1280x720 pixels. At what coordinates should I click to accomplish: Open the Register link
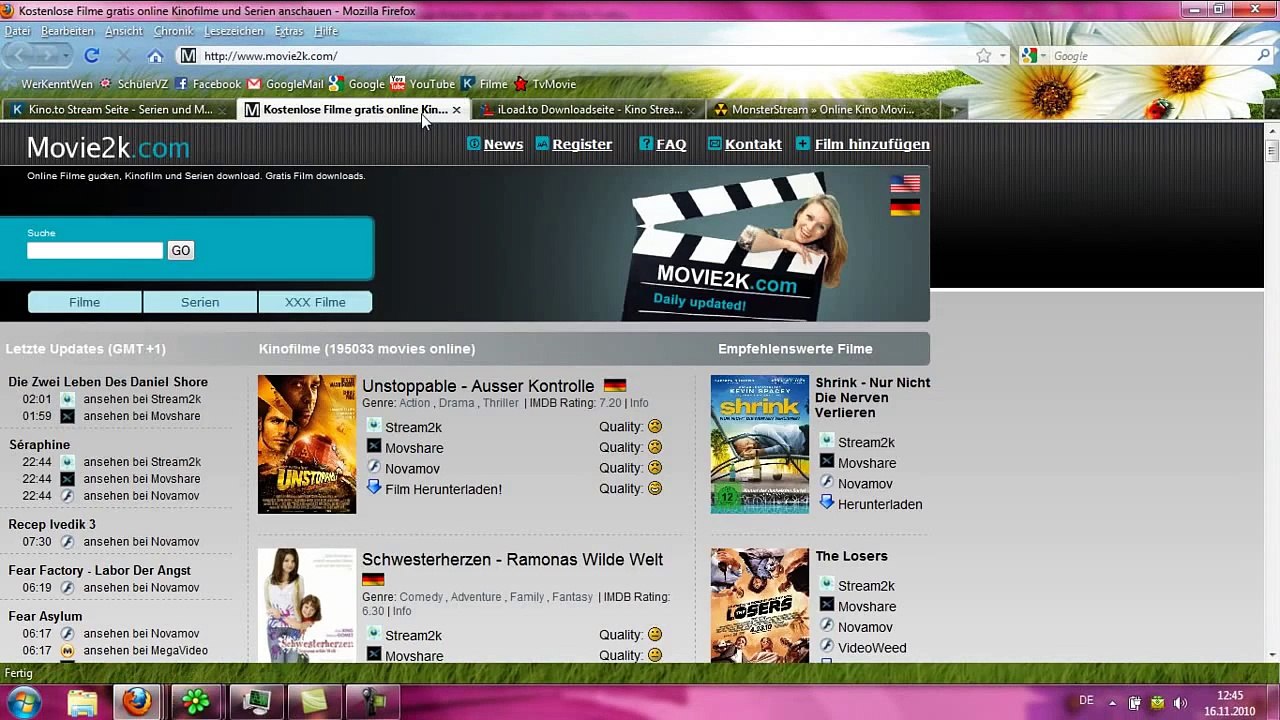(582, 144)
